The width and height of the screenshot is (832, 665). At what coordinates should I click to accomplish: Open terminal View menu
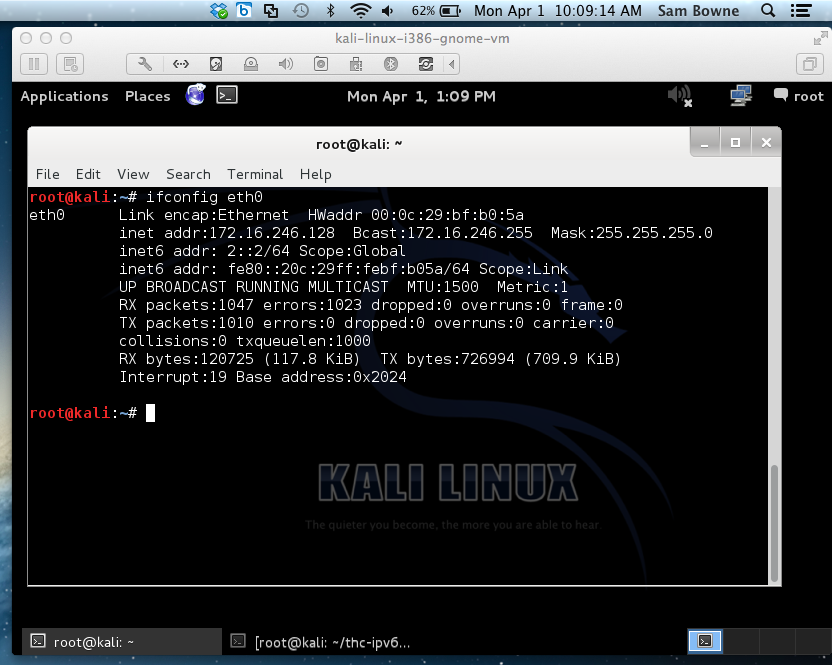pyautogui.click(x=133, y=174)
